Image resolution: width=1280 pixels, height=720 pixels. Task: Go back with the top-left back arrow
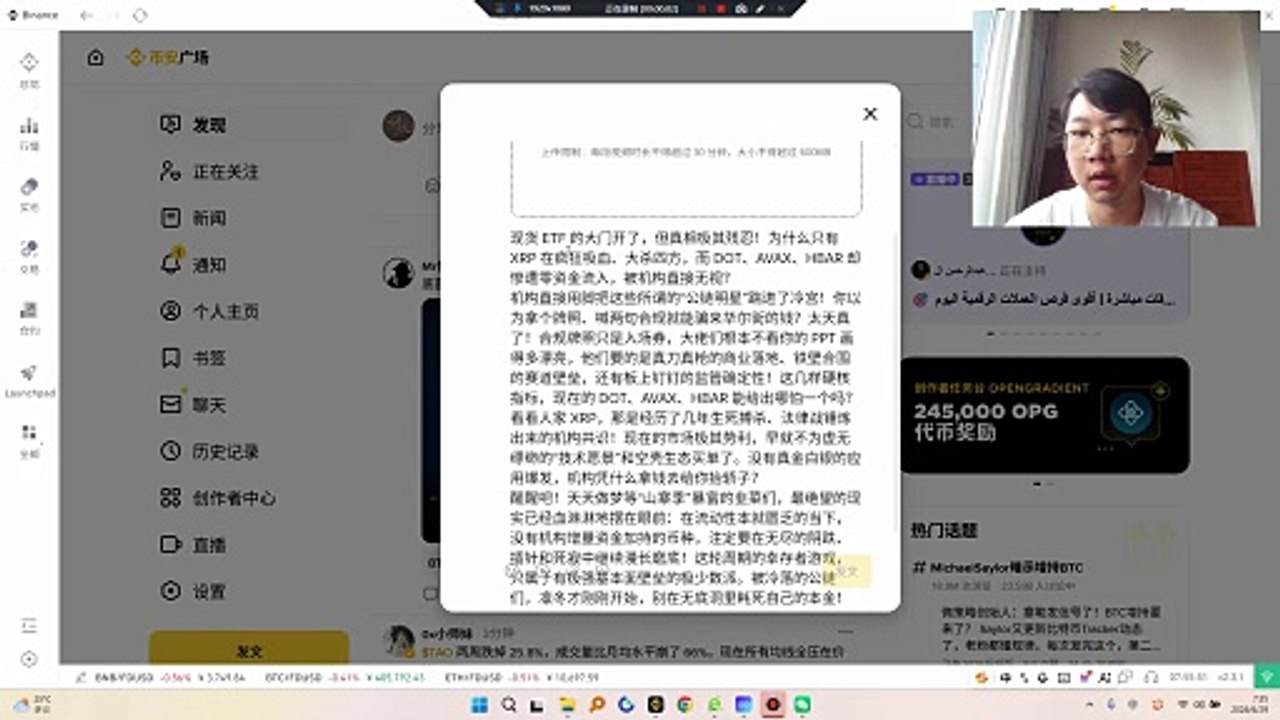click(87, 15)
